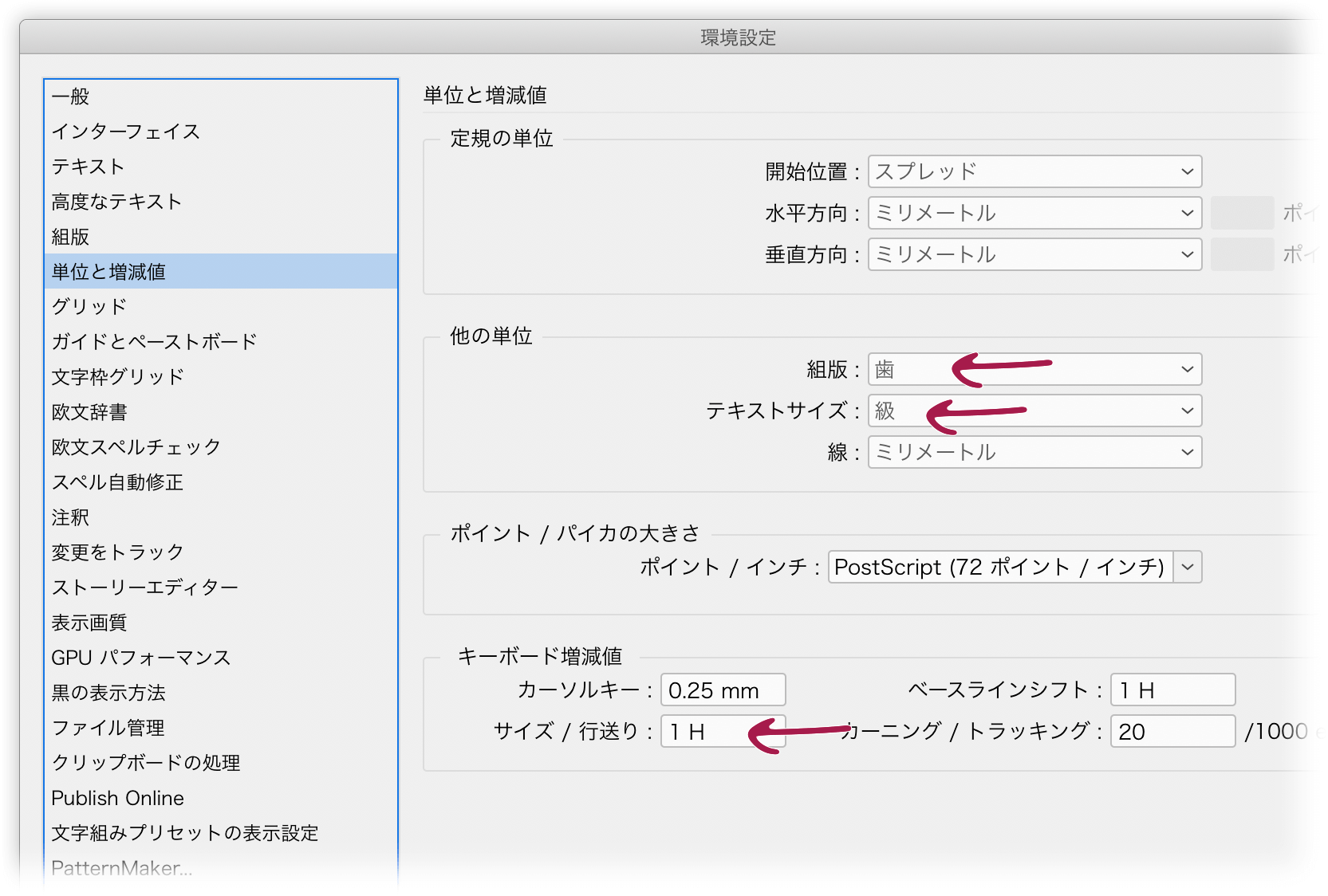
Task: Click the カーソルキー field showing 0.25 mm
Action: click(722, 690)
